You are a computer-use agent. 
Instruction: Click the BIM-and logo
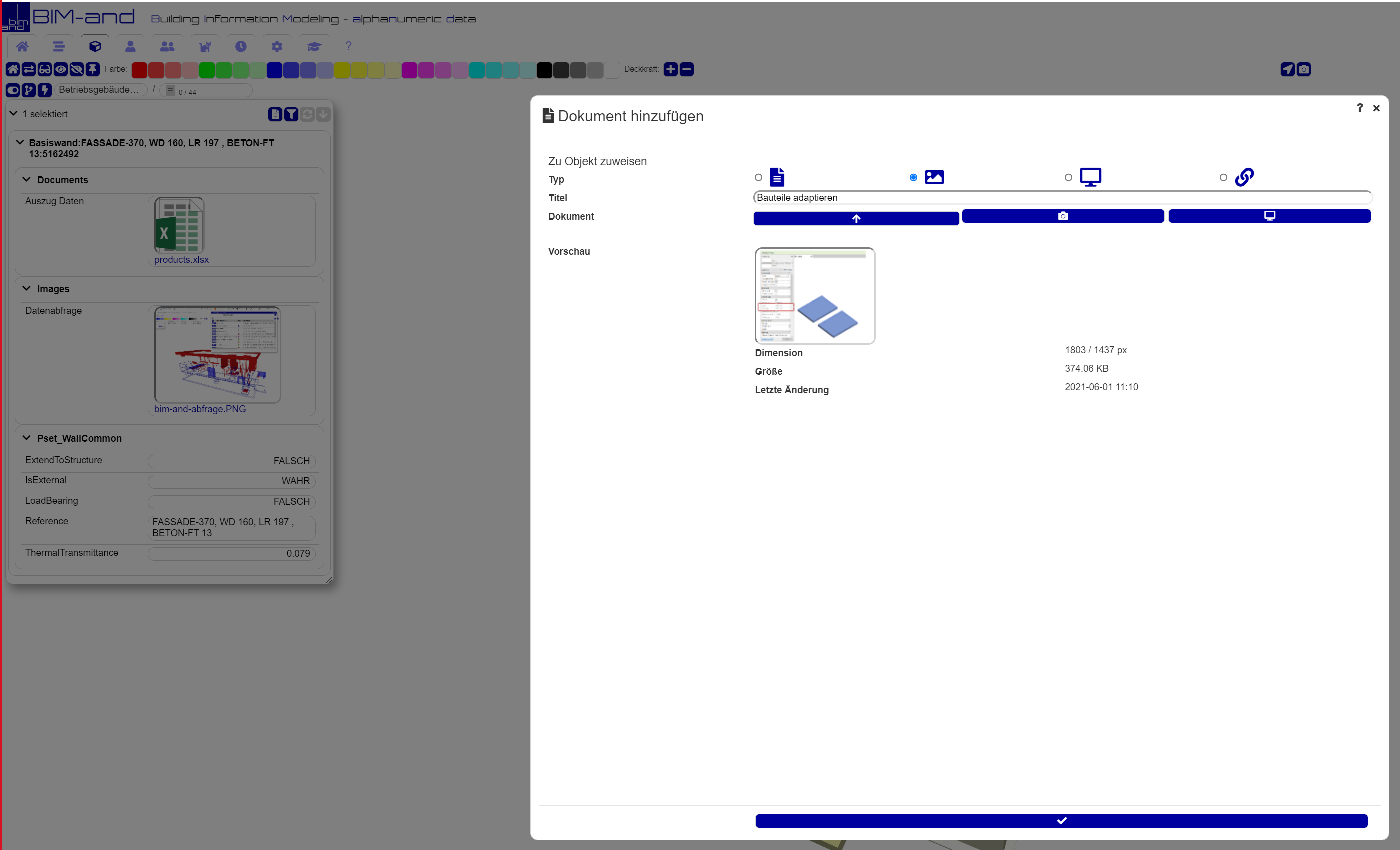(69, 17)
